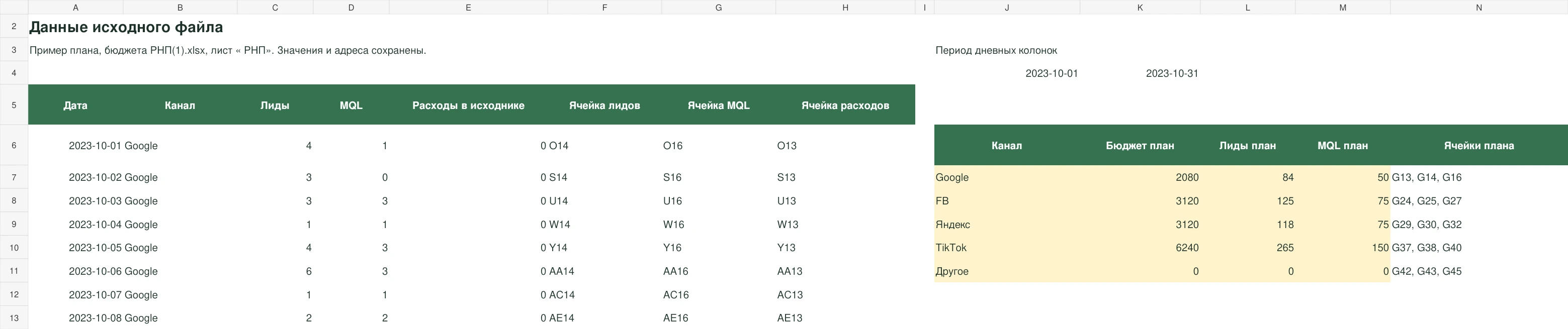Image resolution: width=1568 pixels, height=329 pixels.
Task: Select plan cells 'G13, G14, G16'
Action: coord(1478,178)
